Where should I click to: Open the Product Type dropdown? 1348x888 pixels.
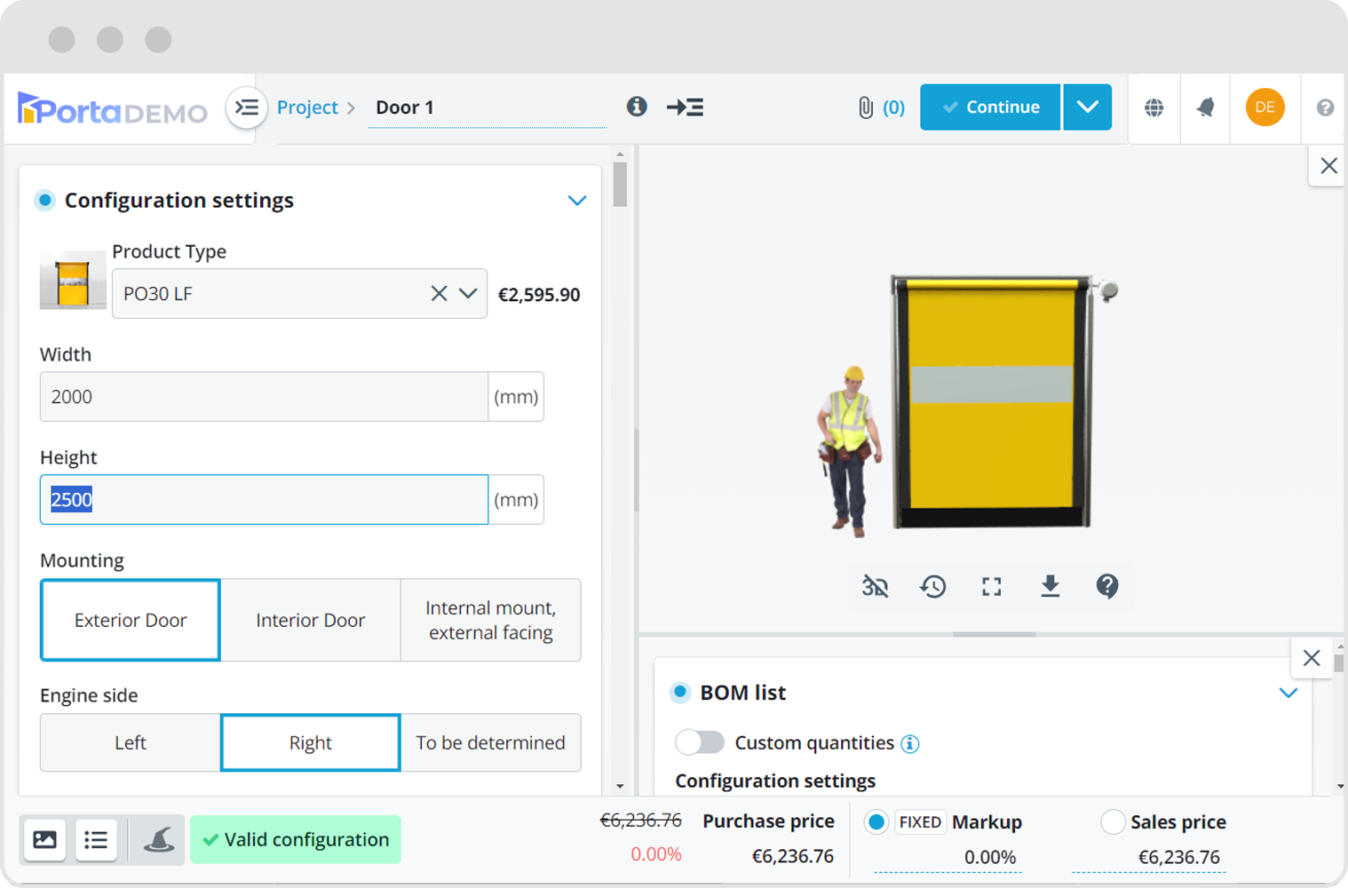coord(467,293)
